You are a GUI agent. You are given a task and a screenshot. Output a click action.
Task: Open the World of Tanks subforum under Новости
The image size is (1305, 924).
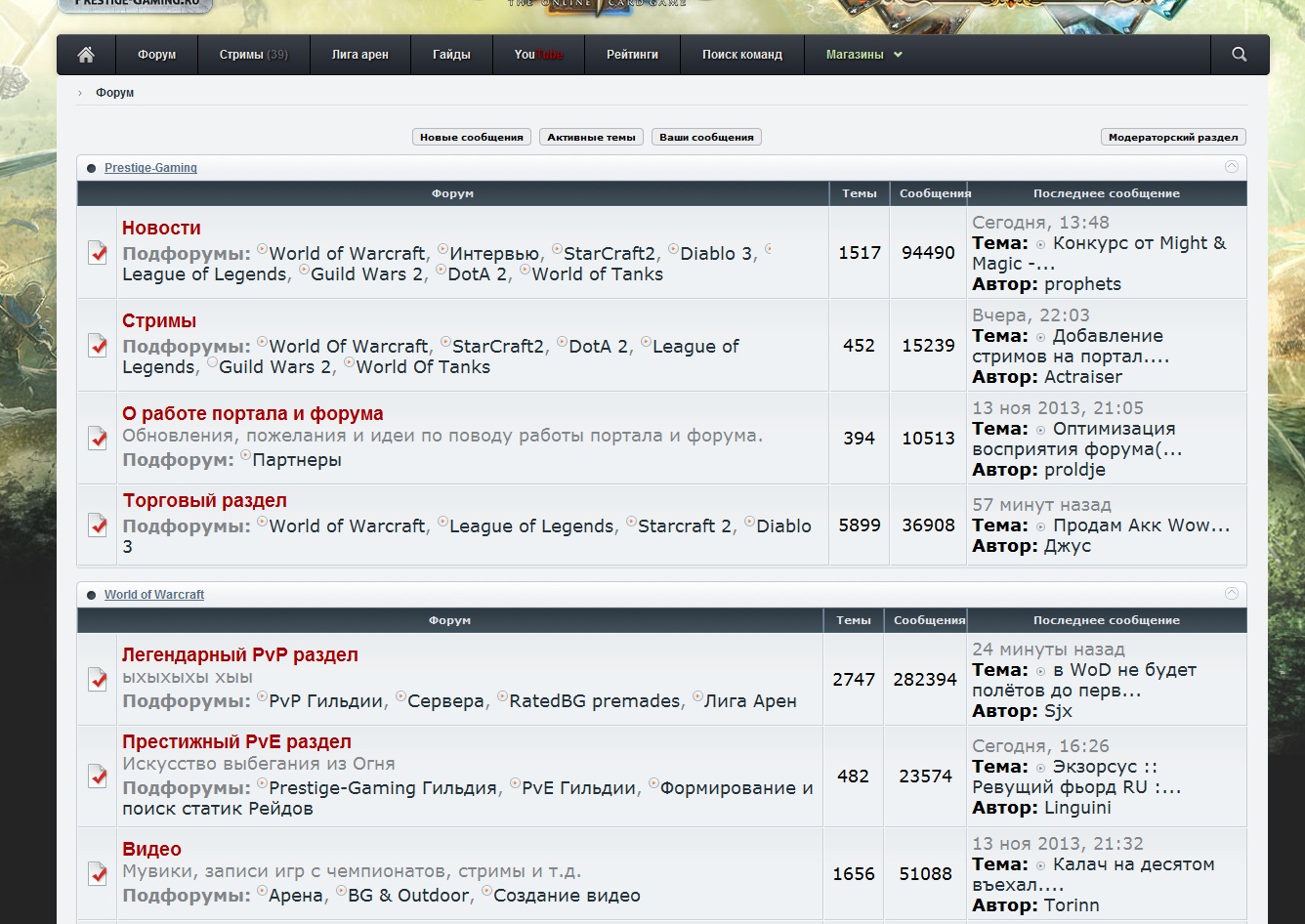[x=598, y=274]
